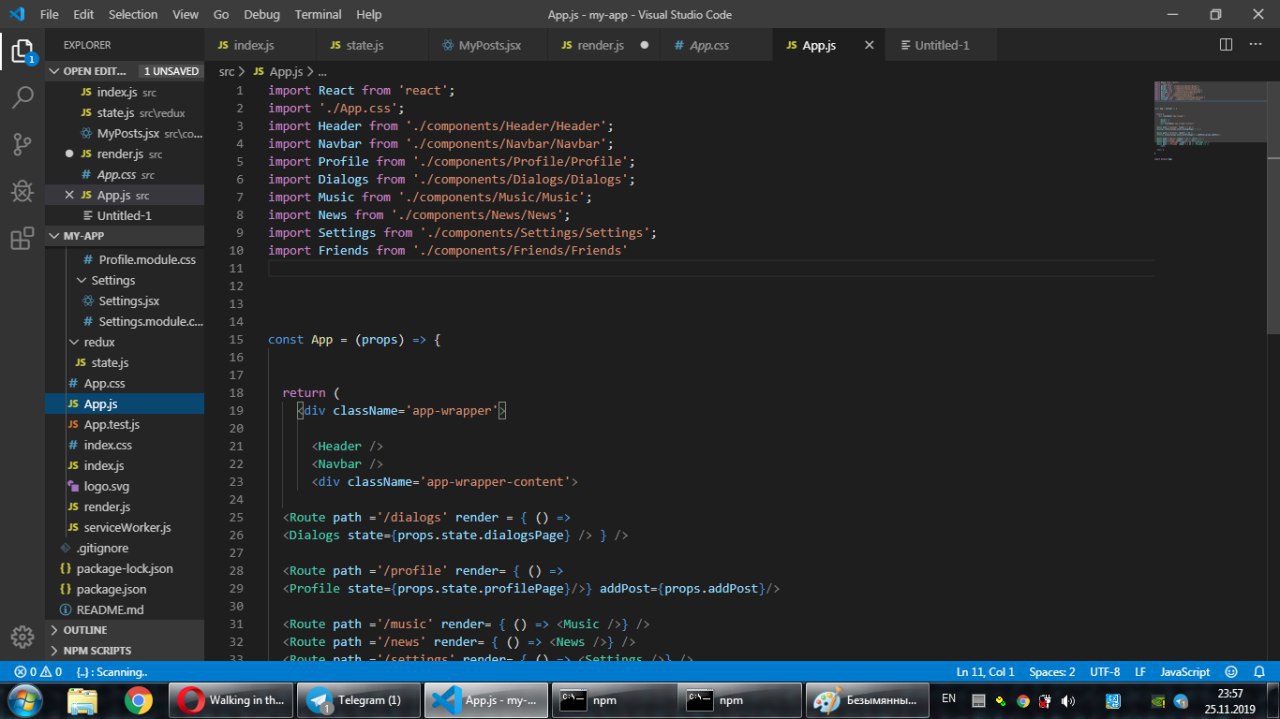Close the App.js editor tab

[869, 46]
